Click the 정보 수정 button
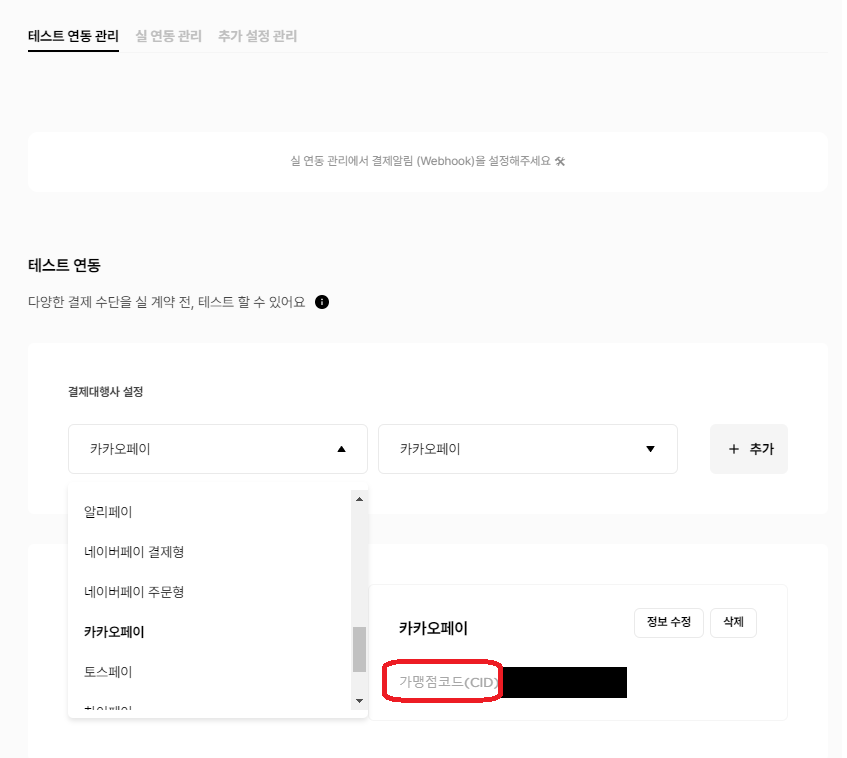Image resolution: width=847 pixels, height=758 pixels. [669, 622]
